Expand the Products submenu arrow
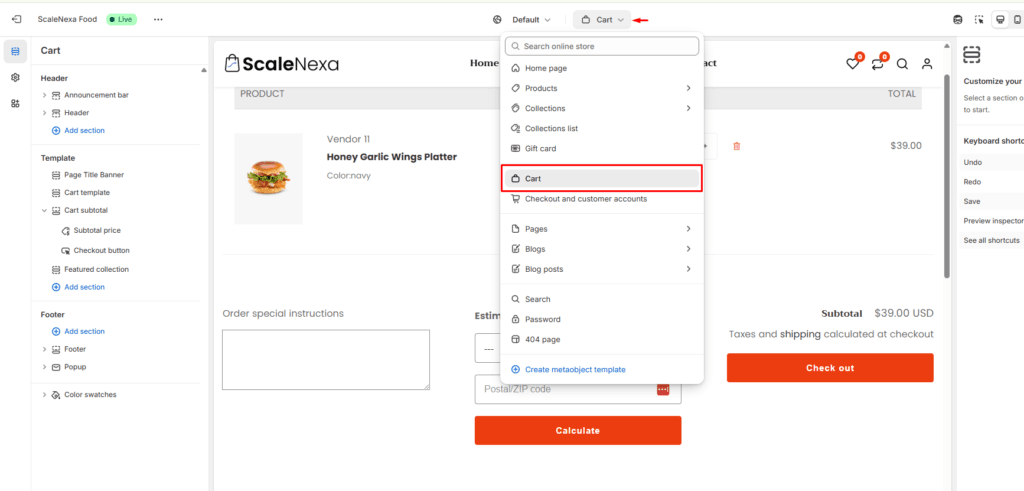 click(688, 88)
